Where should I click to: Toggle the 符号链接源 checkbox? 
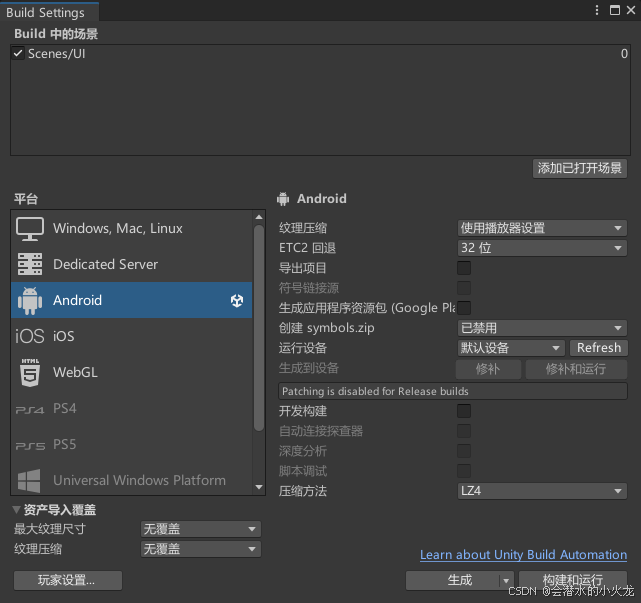point(464,288)
